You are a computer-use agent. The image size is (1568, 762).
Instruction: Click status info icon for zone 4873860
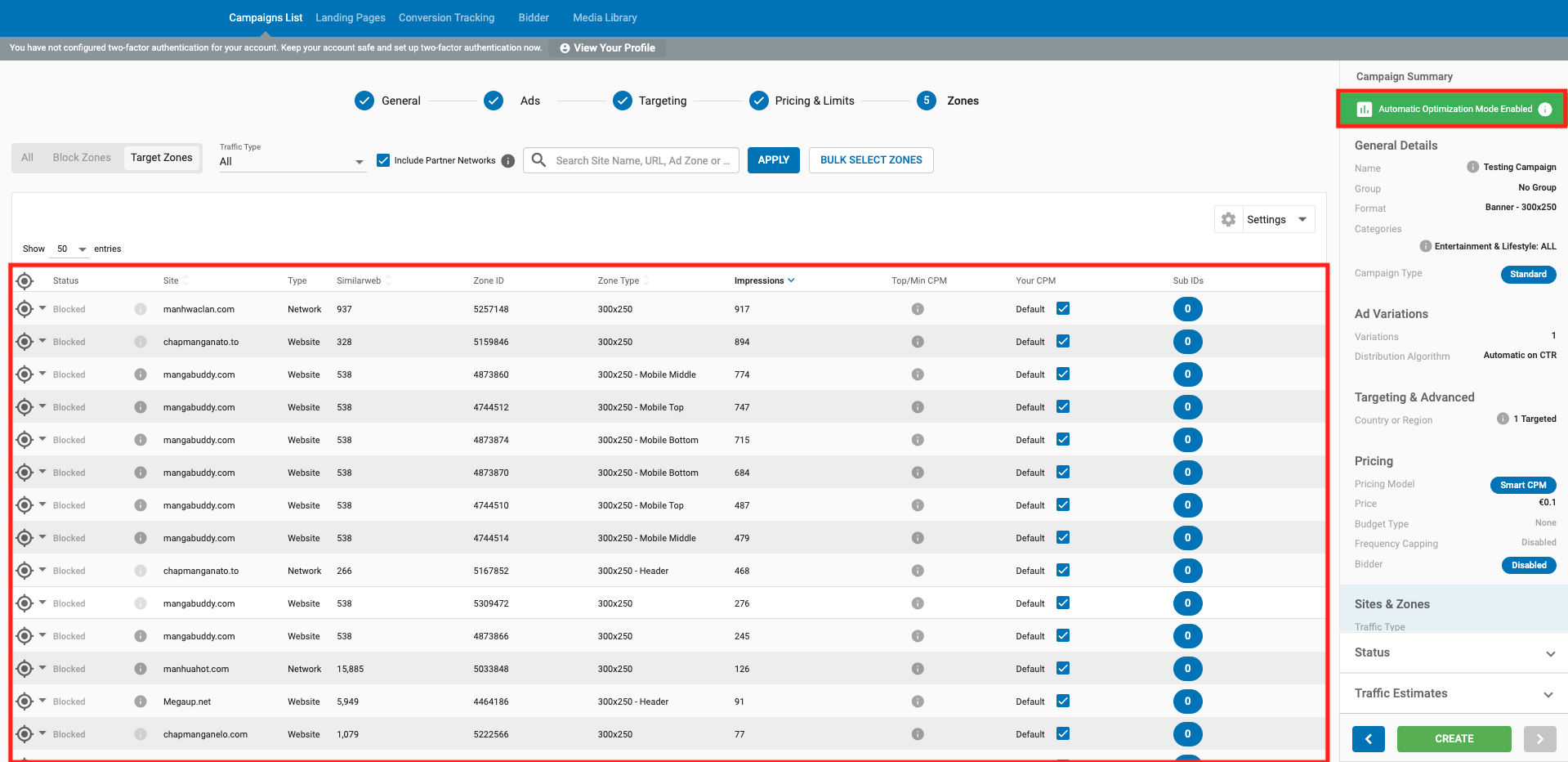click(x=141, y=374)
